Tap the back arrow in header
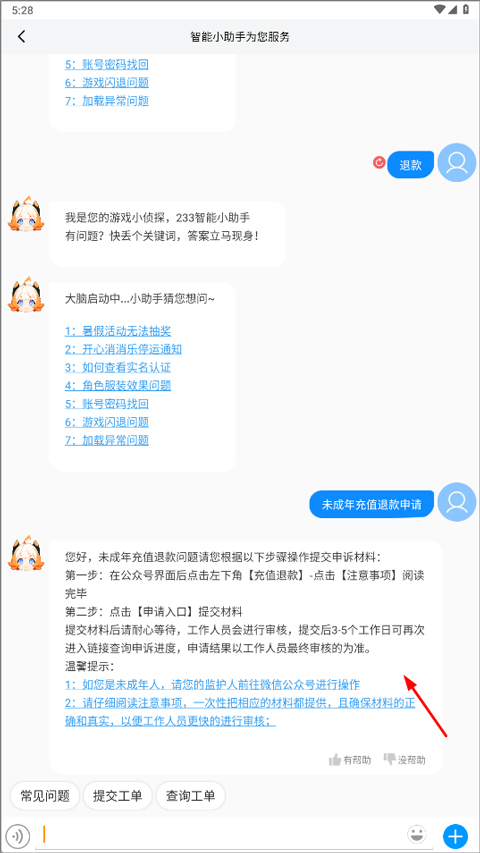 pyautogui.click(x=21, y=36)
